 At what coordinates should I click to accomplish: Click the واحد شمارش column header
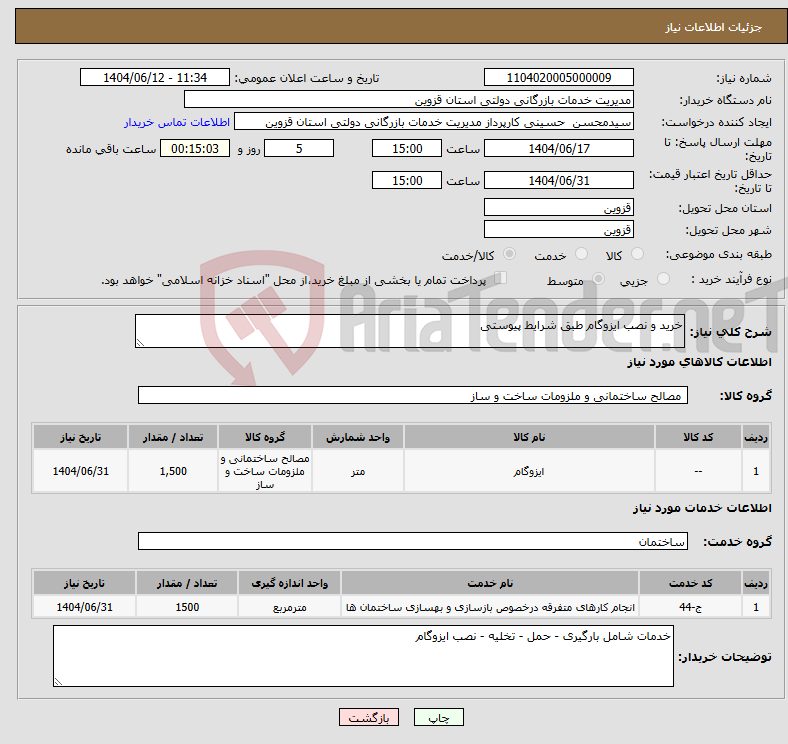(358, 437)
